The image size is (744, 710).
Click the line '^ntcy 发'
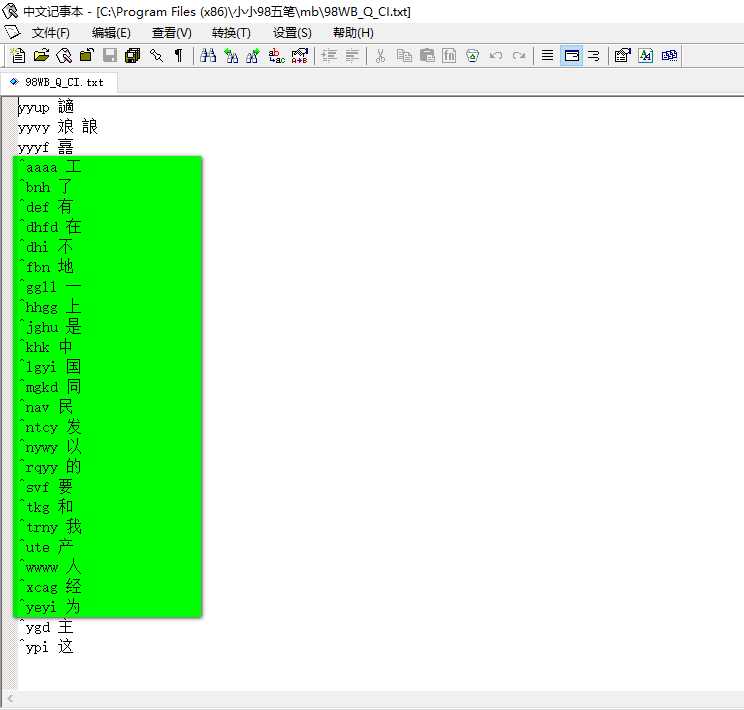point(50,427)
